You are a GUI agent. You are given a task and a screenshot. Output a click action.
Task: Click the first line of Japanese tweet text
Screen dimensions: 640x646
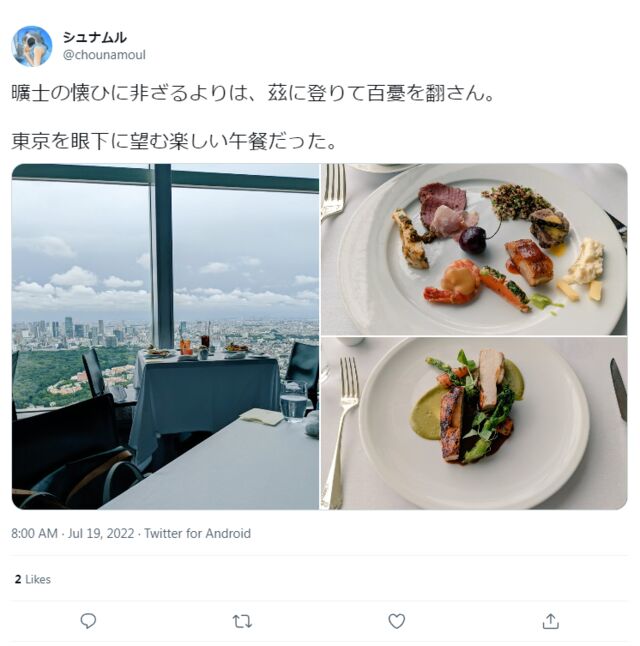(x=253, y=93)
